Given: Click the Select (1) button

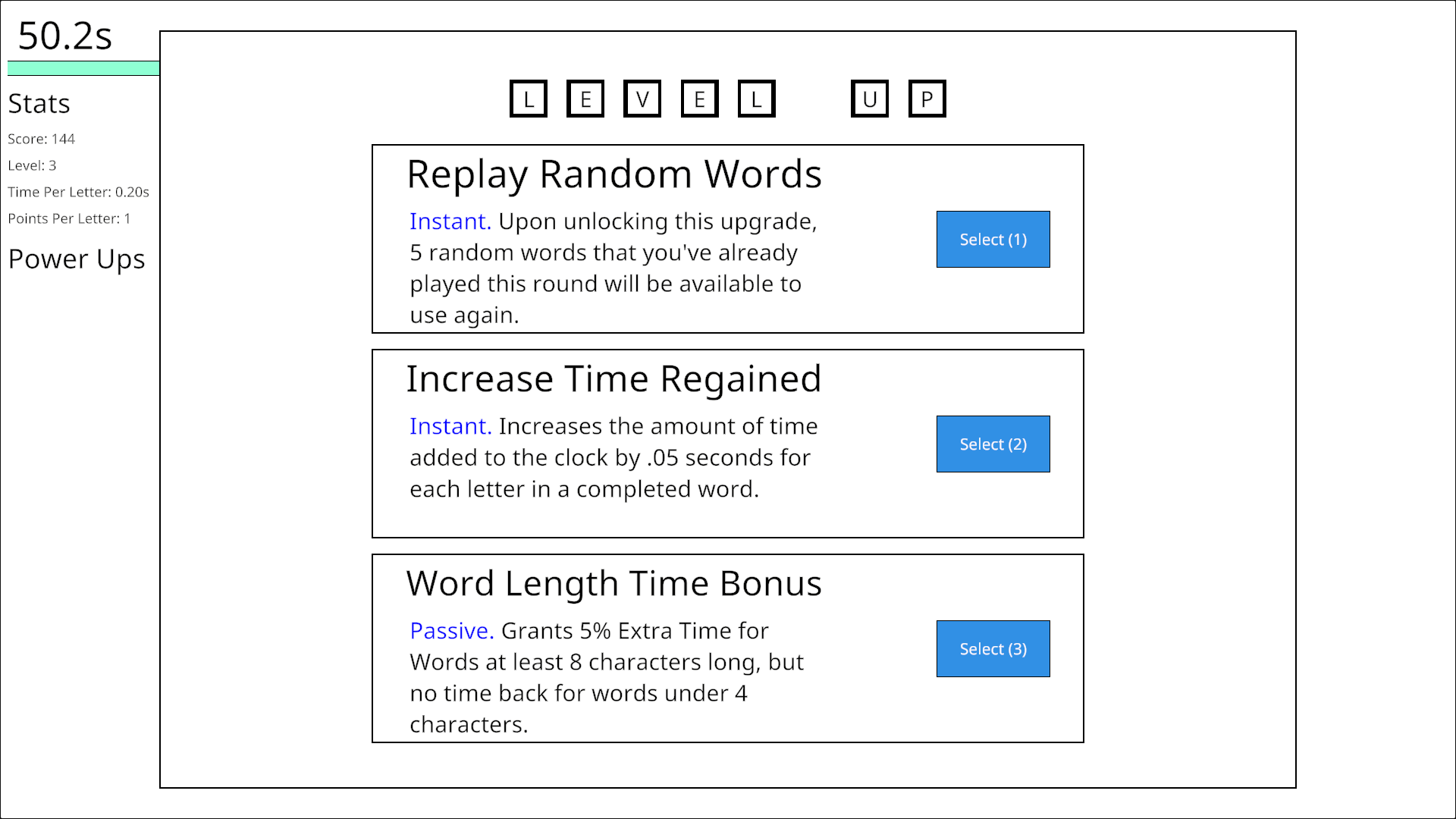Looking at the screenshot, I should [x=993, y=240].
